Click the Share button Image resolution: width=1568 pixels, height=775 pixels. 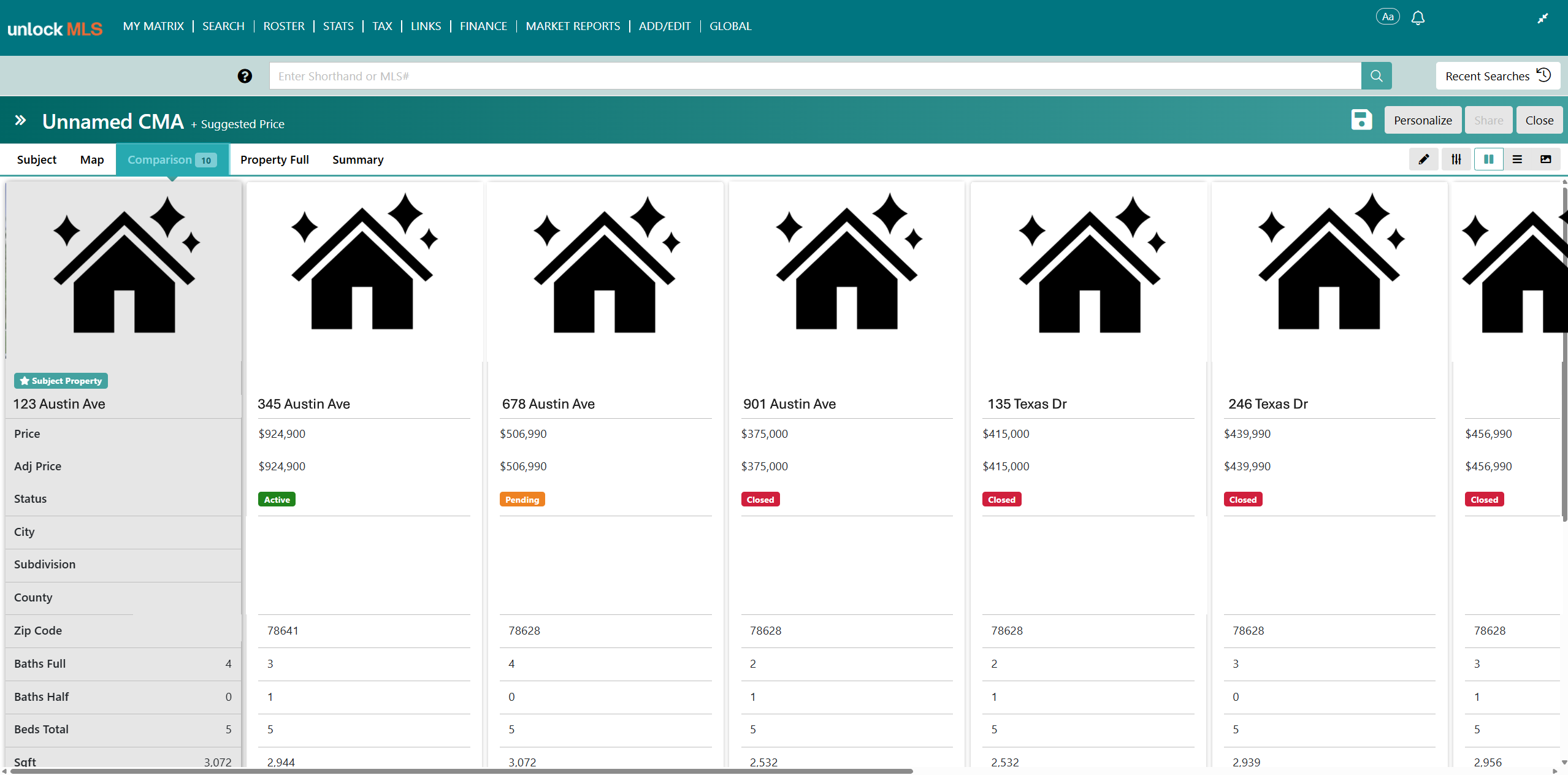click(x=1489, y=120)
